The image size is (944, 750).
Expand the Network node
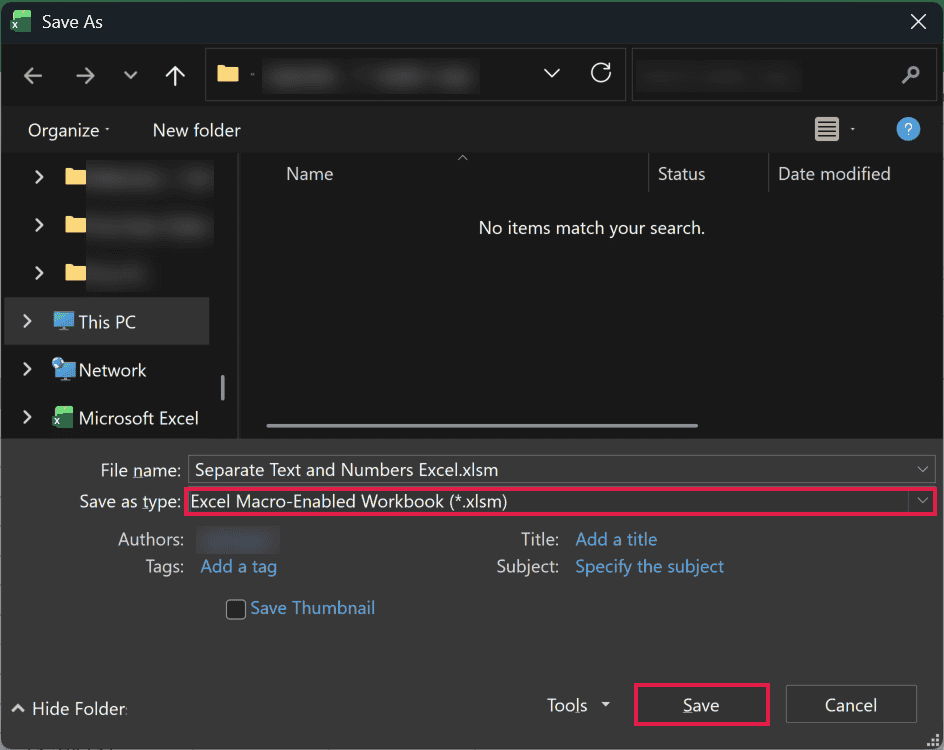[x=27, y=370]
